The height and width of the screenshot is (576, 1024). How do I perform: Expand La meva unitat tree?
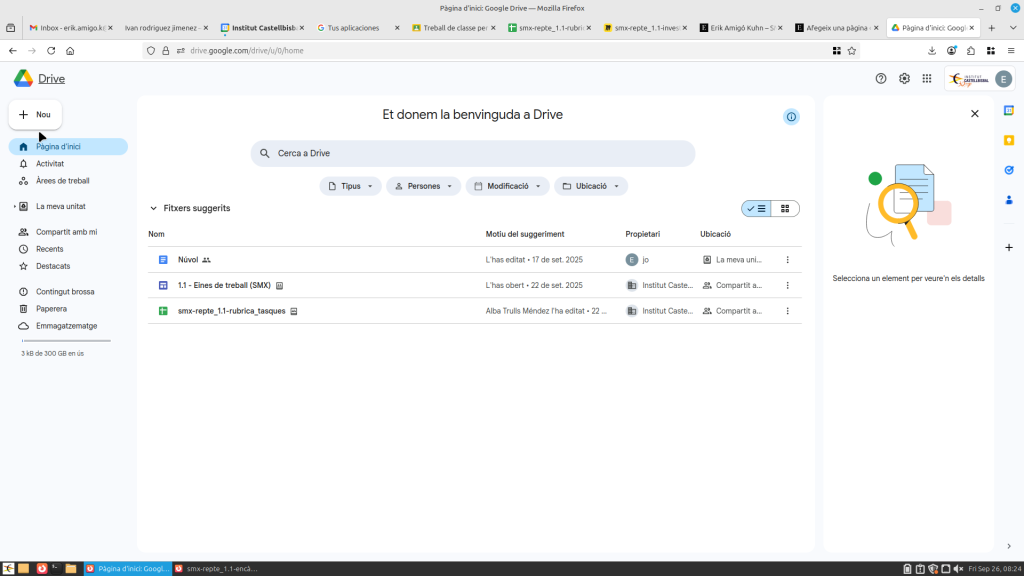pos(14,207)
